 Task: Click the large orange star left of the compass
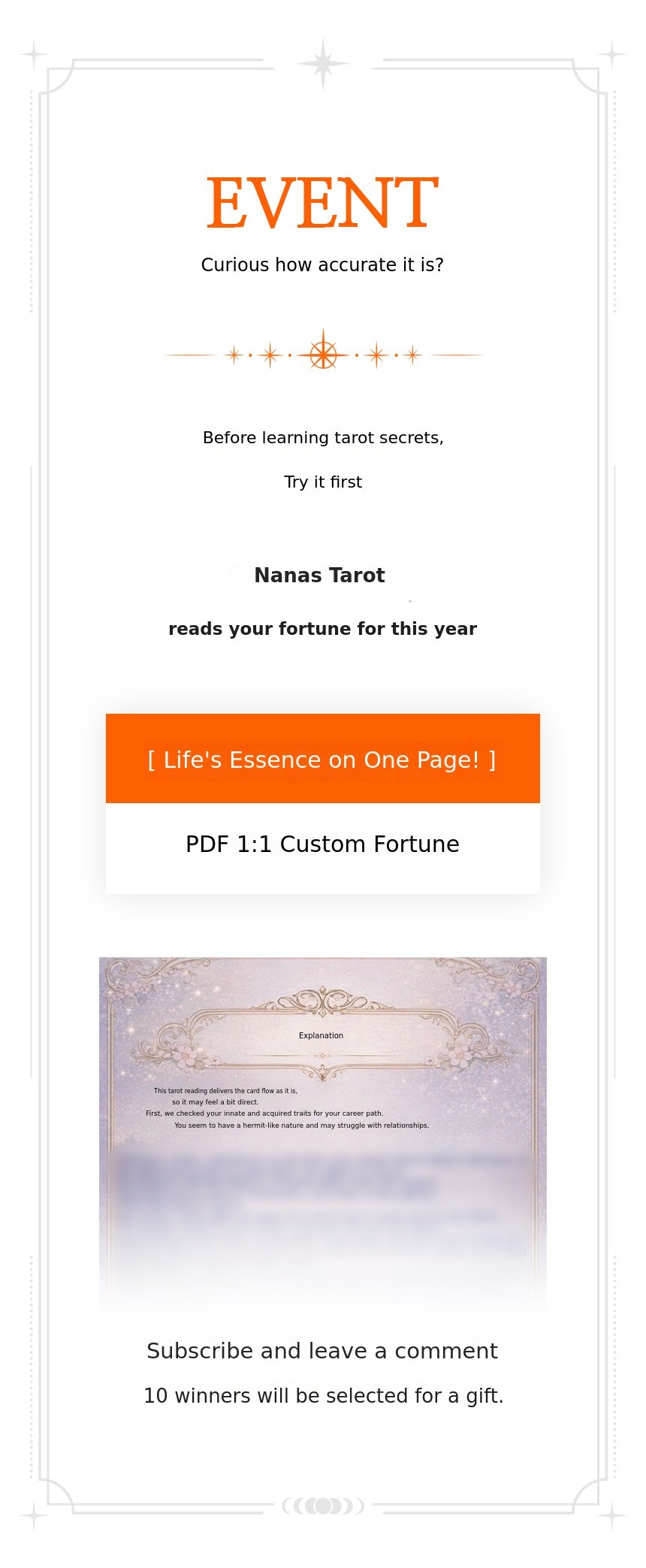(x=270, y=355)
